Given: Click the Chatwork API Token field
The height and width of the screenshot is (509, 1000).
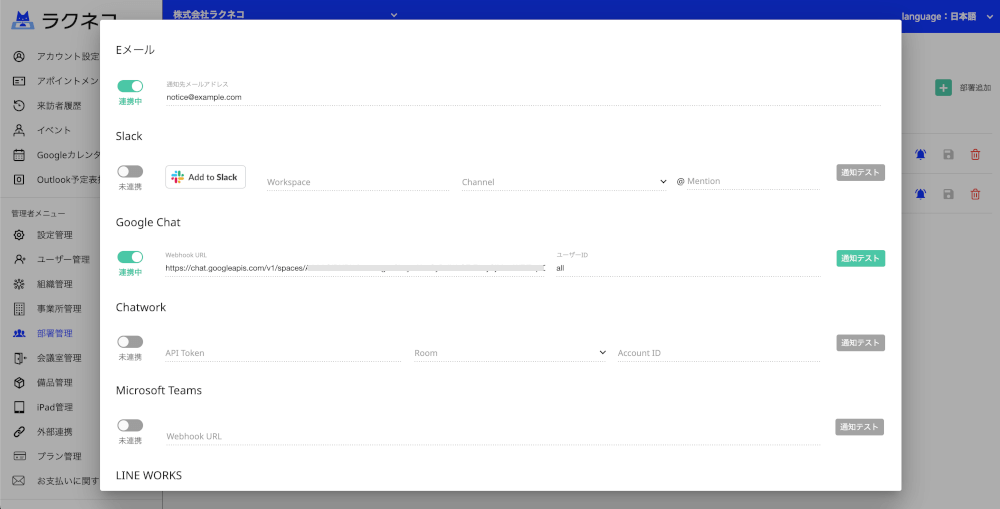Looking at the screenshot, I should [x=283, y=353].
